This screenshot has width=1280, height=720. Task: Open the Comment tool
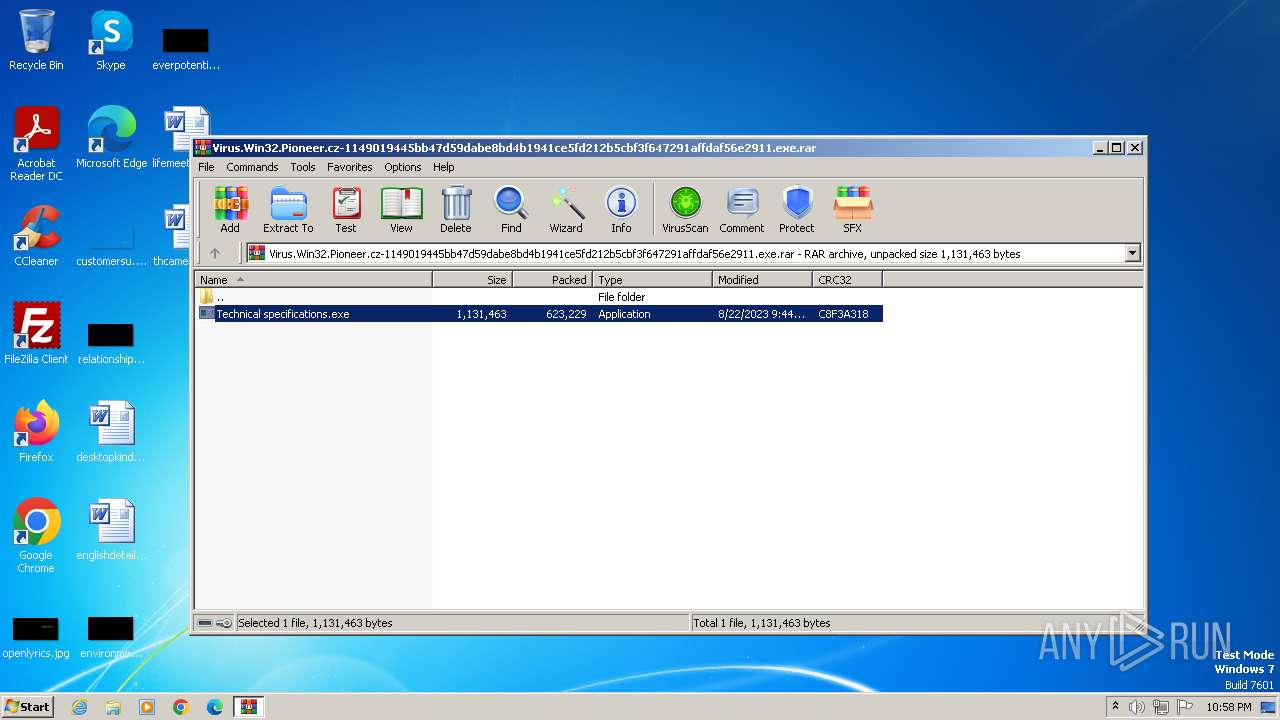[x=742, y=210]
